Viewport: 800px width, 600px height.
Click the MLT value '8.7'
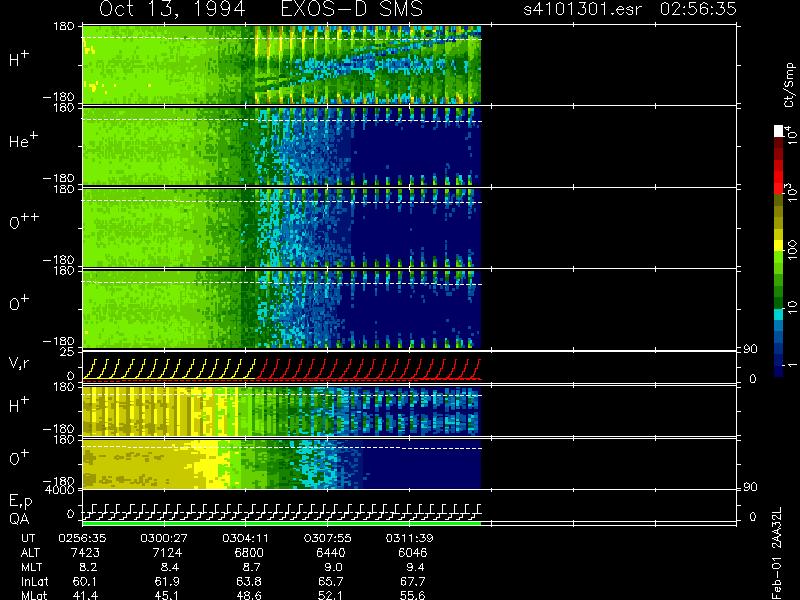(x=252, y=567)
